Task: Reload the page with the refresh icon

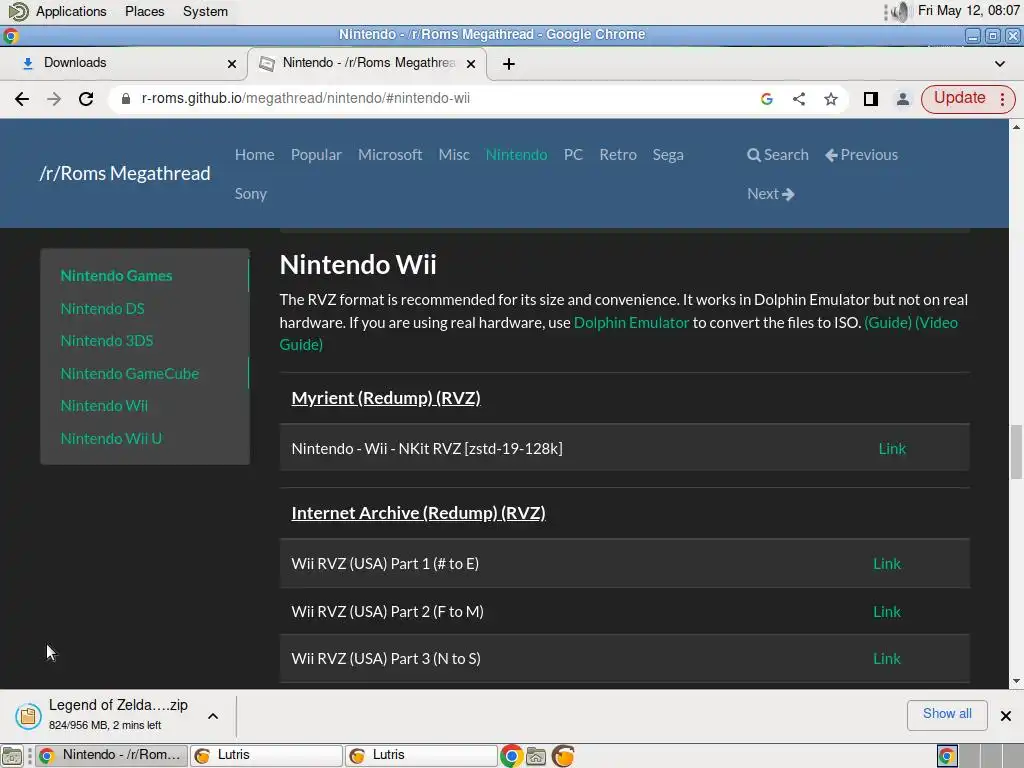Action: 86,99
